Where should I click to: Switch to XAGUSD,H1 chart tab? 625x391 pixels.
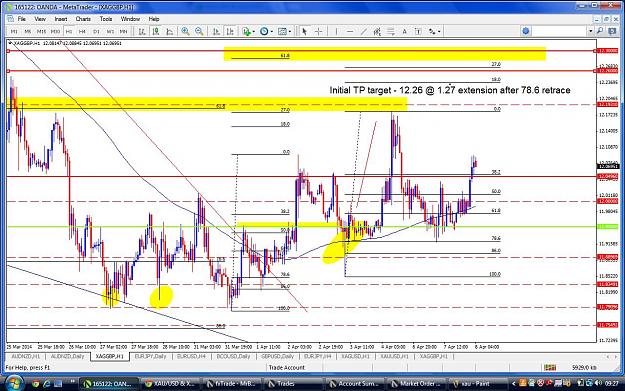(x=355, y=356)
